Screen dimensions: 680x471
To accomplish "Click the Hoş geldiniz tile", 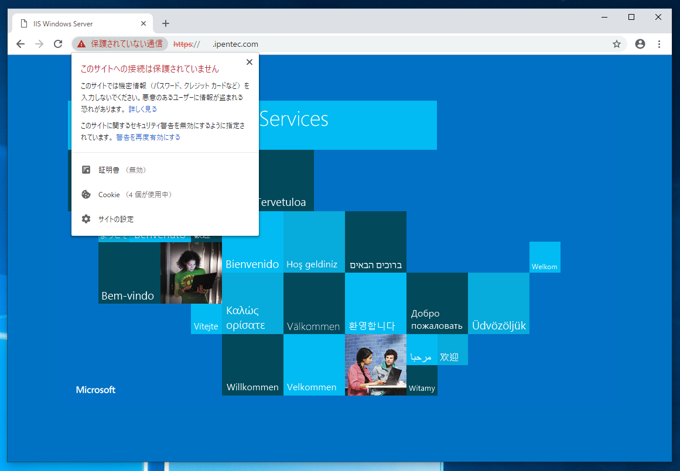I will pyautogui.click(x=314, y=242).
